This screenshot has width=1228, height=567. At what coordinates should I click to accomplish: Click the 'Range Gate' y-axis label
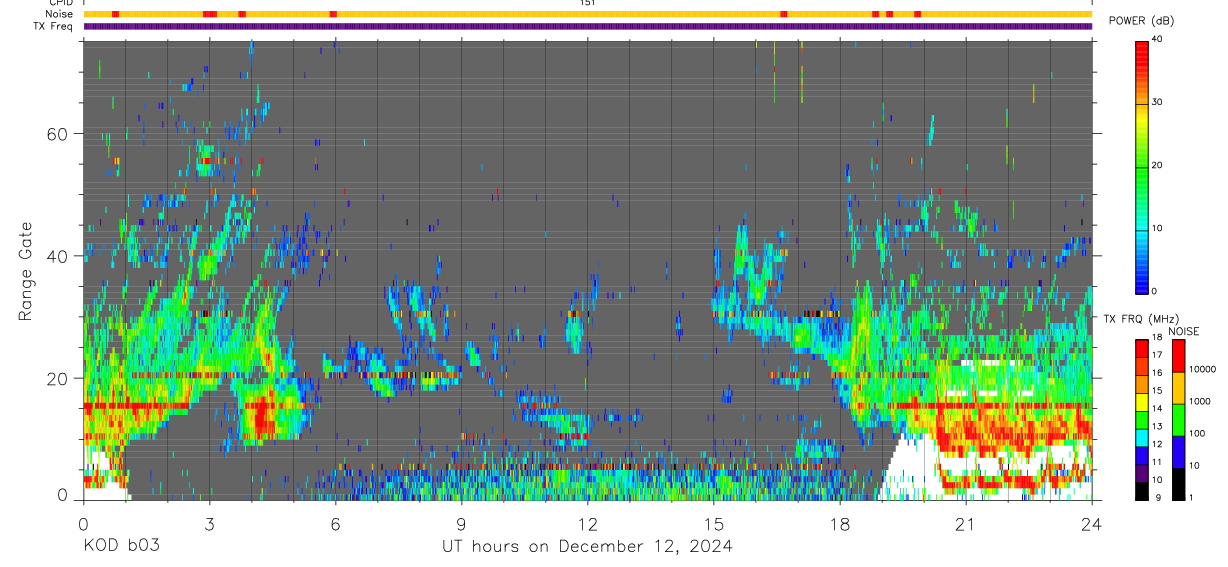click(27, 271)
